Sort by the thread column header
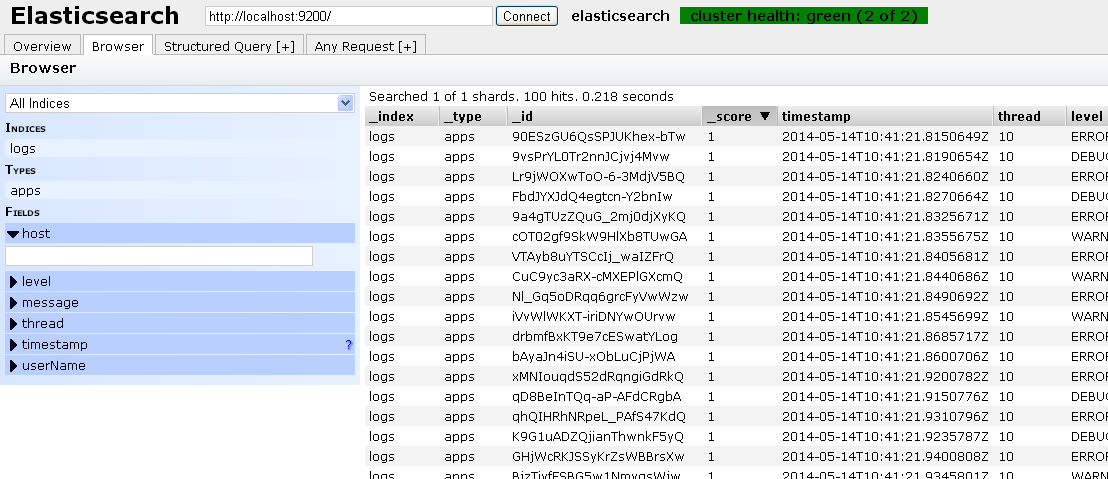 coord(1029,117)
